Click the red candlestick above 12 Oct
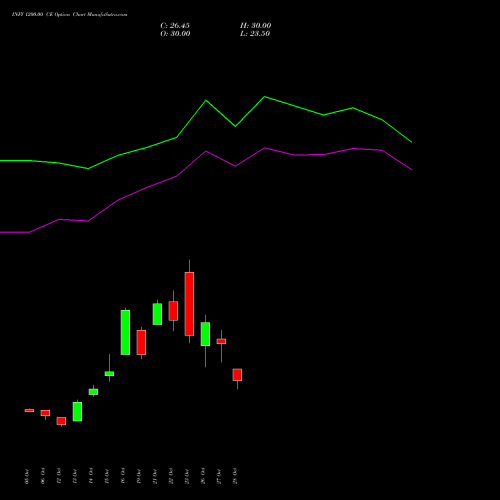500x500 pixels. 61,421
